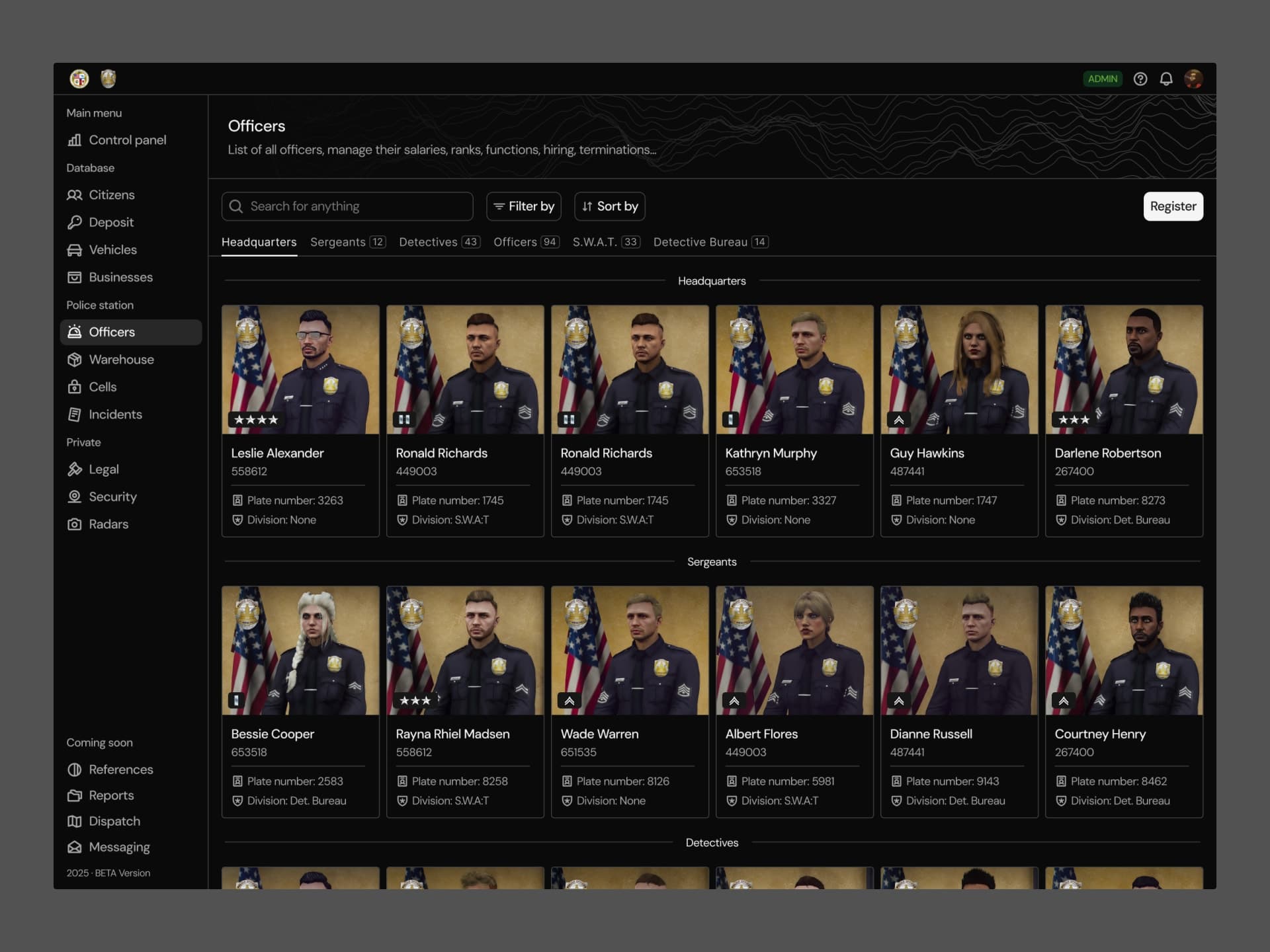1270x952 pixels.
Task: Click the References icon
Action: point(75,770)
